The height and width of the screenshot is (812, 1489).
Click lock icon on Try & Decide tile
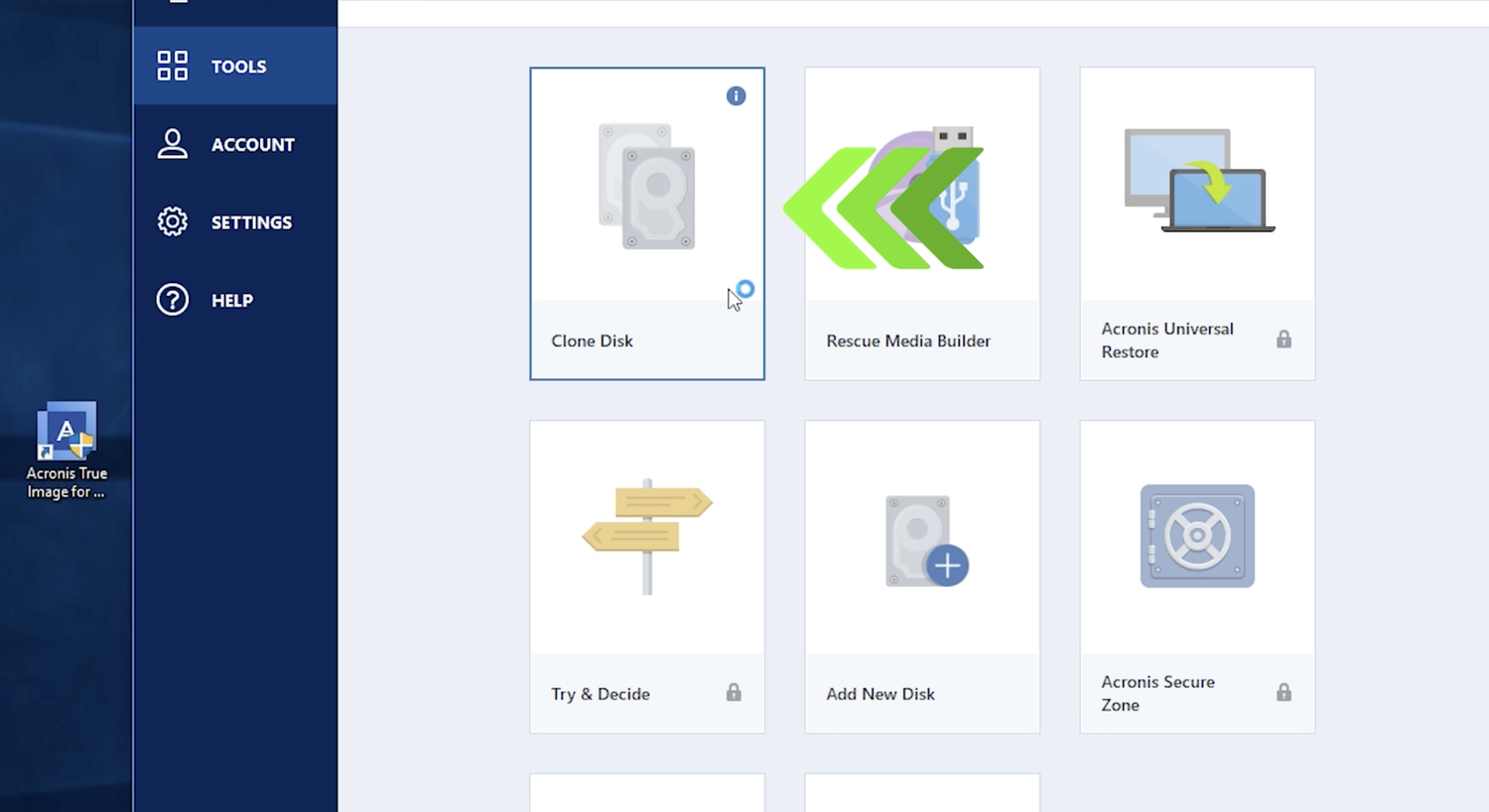click(734, 693)
